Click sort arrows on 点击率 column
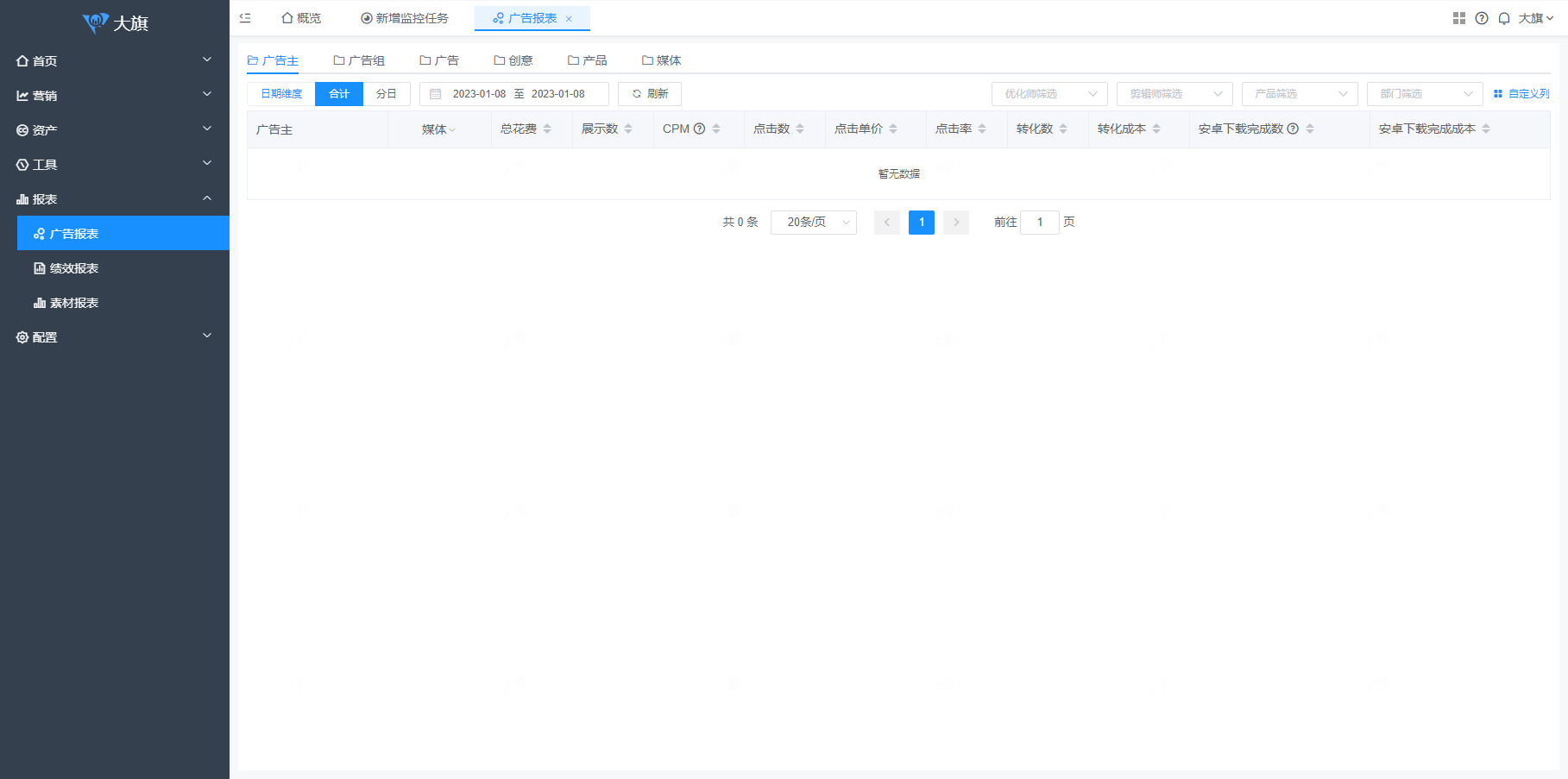 pyautogui.click(x=982, y=129)
